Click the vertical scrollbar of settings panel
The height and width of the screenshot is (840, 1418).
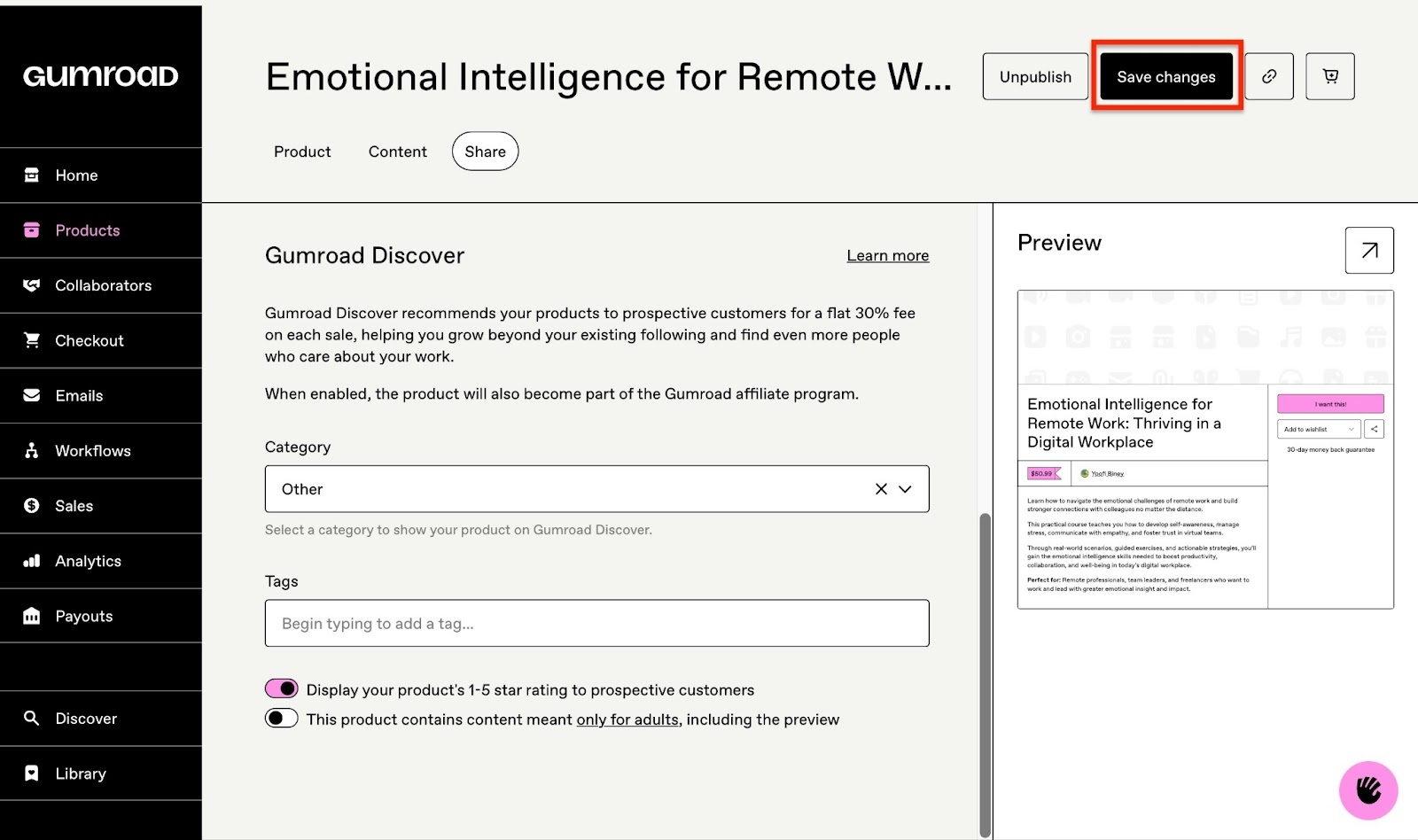(985, 673)
